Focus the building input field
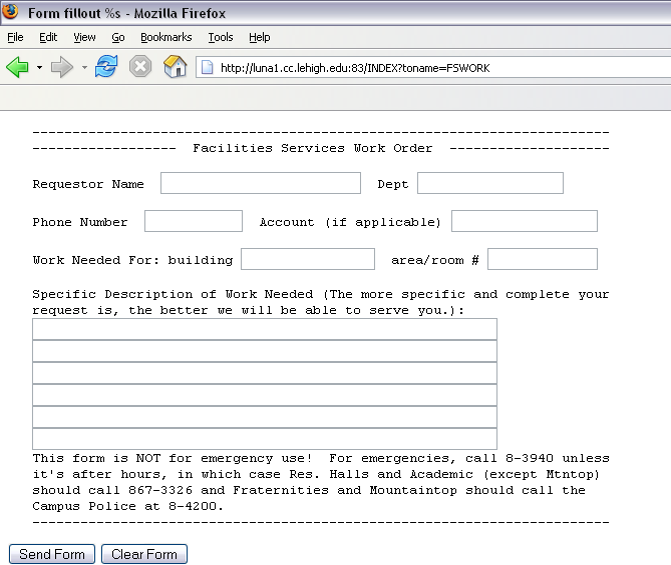671x565 pixels. pyautogui.click(x=308, y=259)
